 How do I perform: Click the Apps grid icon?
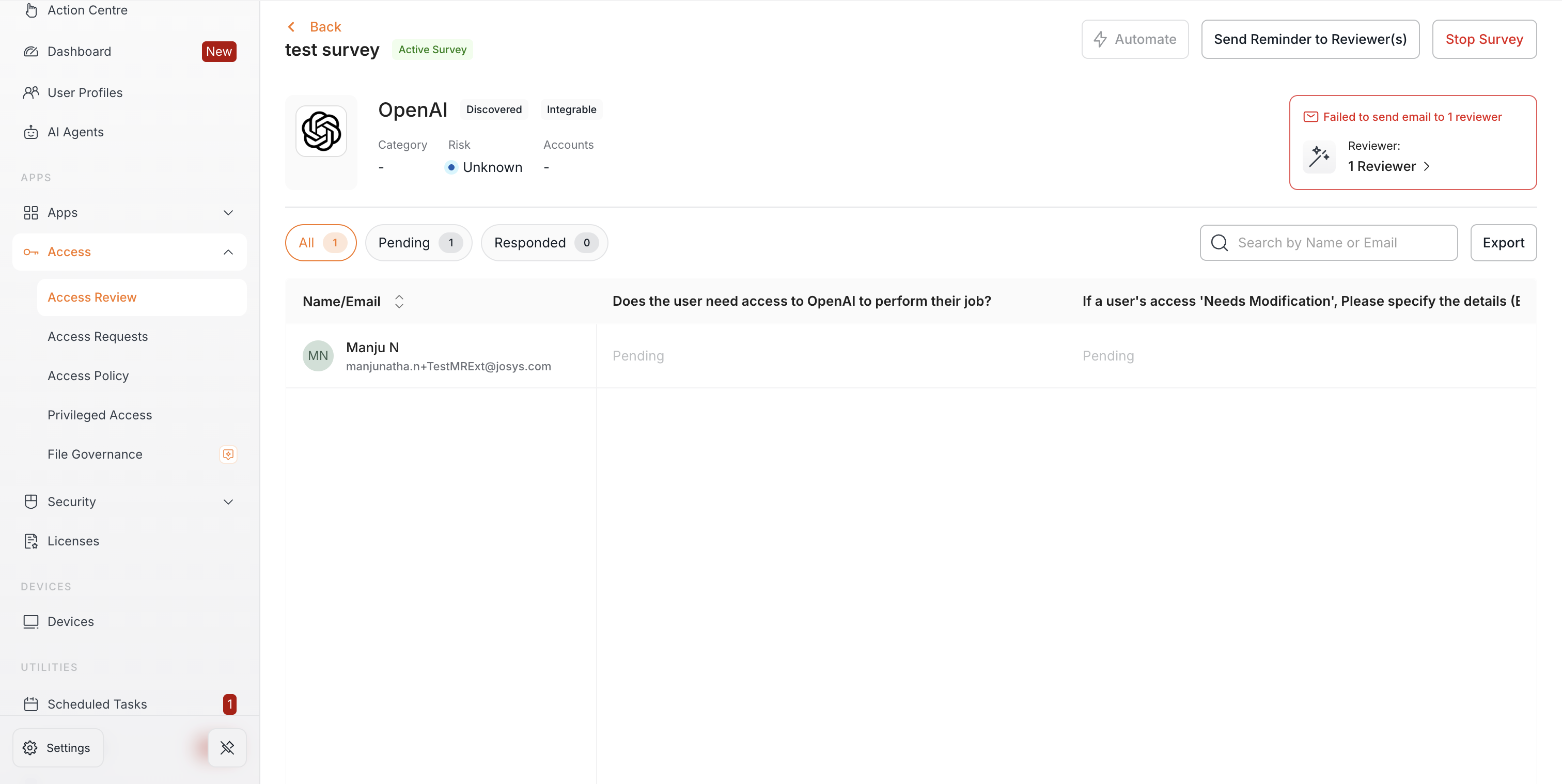tap(31, 213)
